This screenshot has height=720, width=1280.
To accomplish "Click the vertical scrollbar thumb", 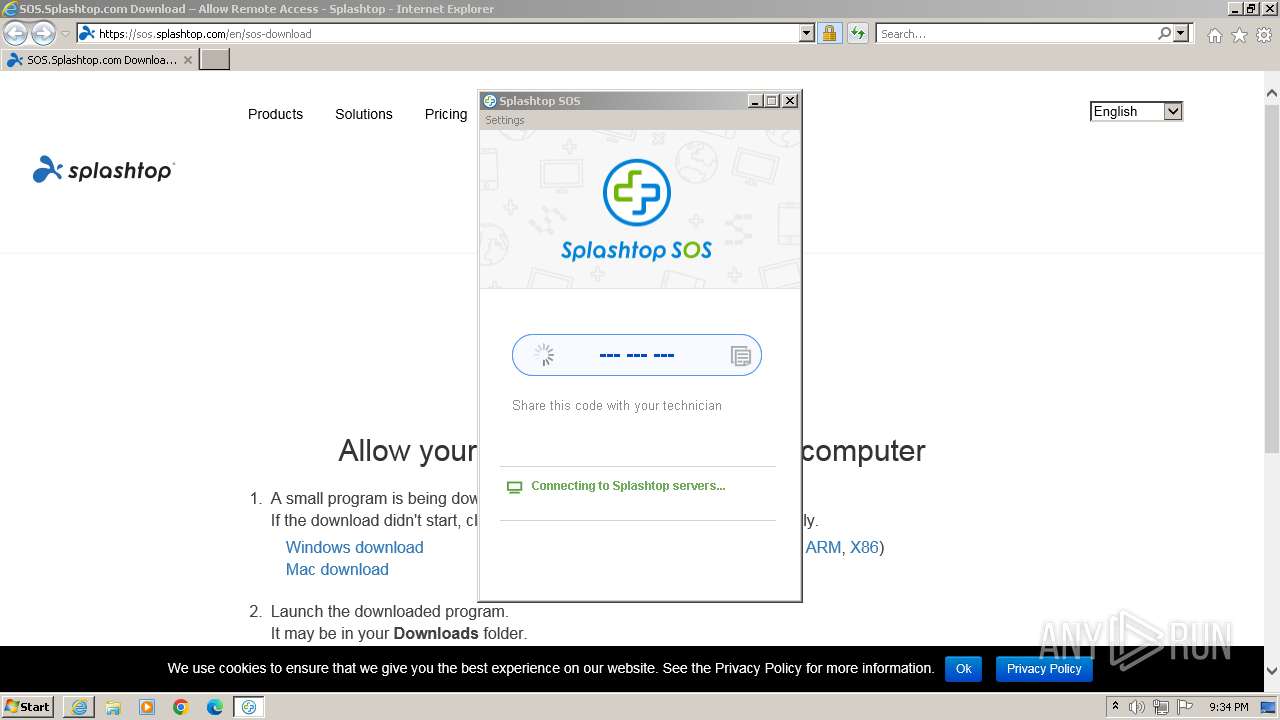I will click(x=1271, y=278).
